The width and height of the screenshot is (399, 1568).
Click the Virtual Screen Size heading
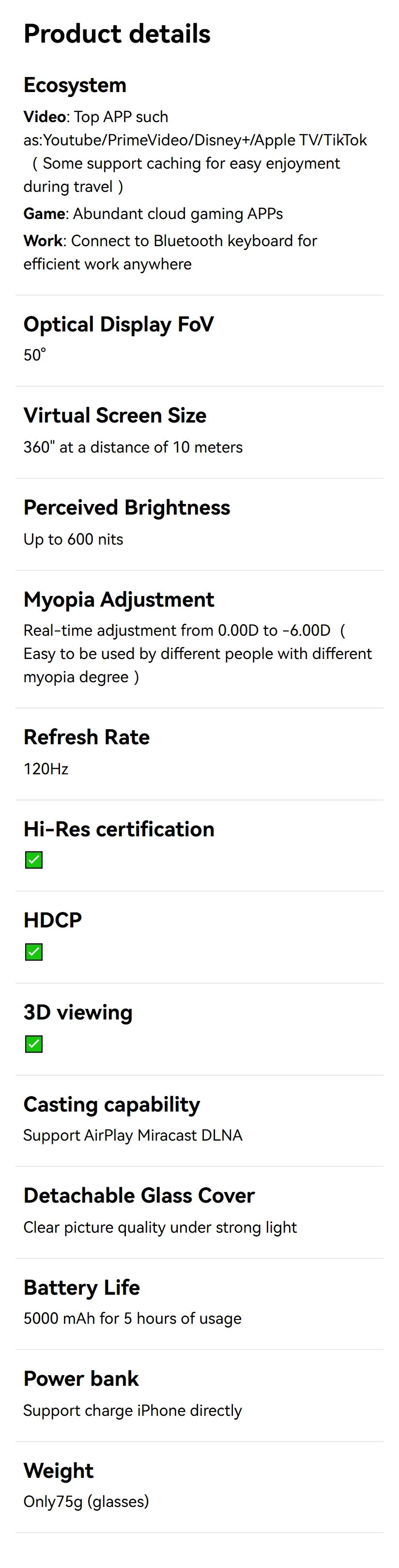pyautogui.click(x=115, y=416)
